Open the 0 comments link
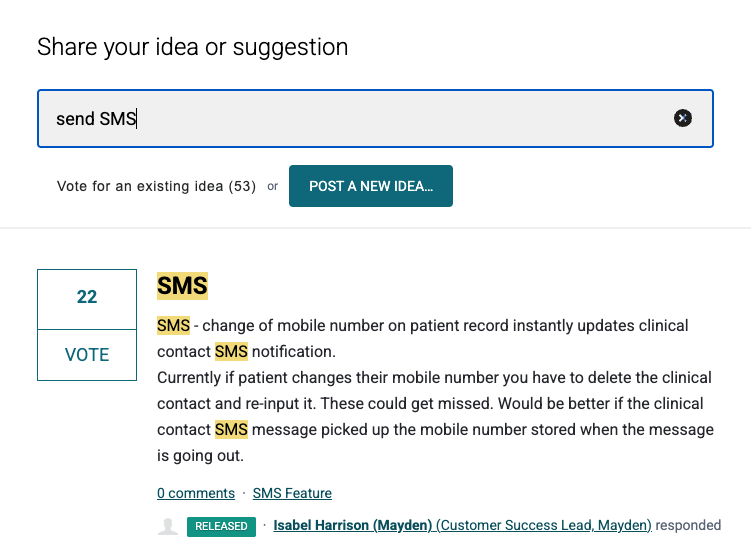 pyautogui.click(x=196, y=493)
